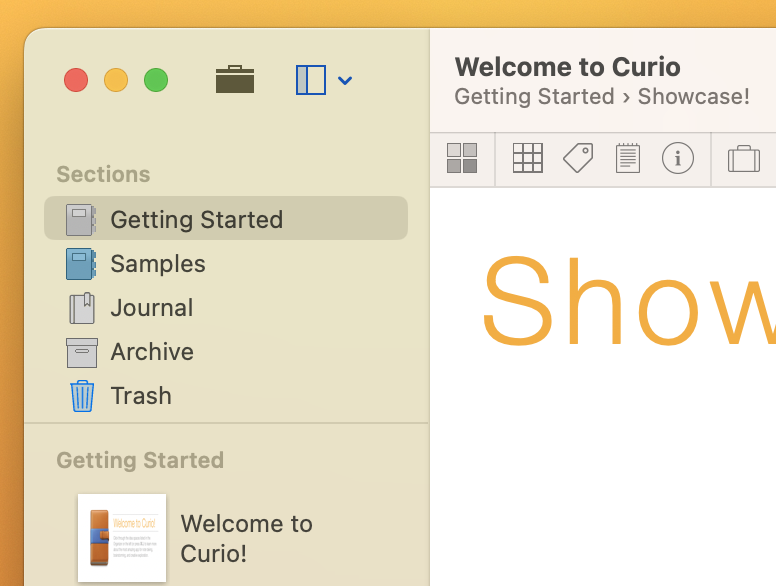The image size is (776, 586).
Task: Maximize the window with green button
Action: coord(156,80)
